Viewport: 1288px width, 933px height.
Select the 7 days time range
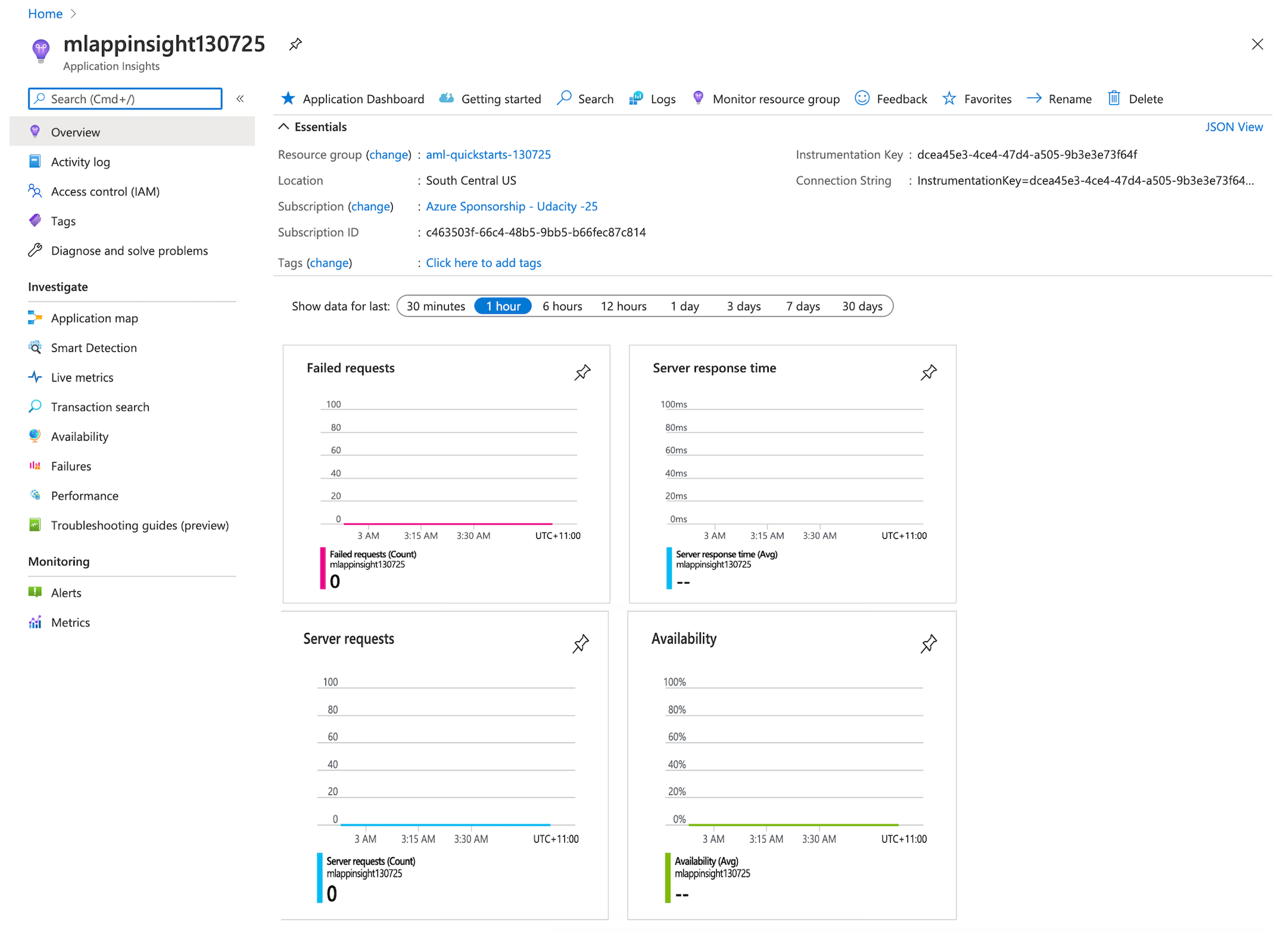802,306
